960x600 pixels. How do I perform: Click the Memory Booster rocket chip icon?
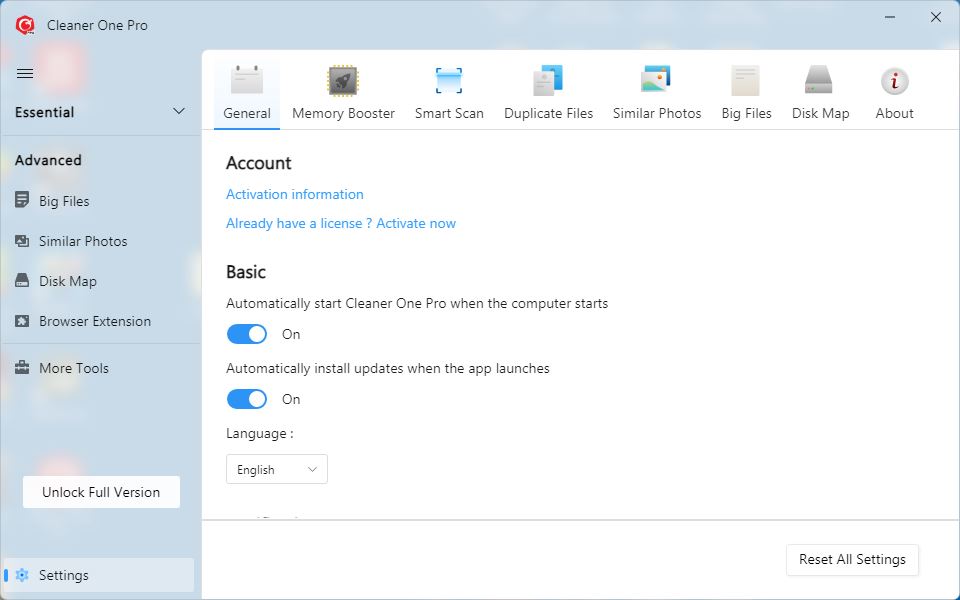pyautogui.click(x=343, y=80)
